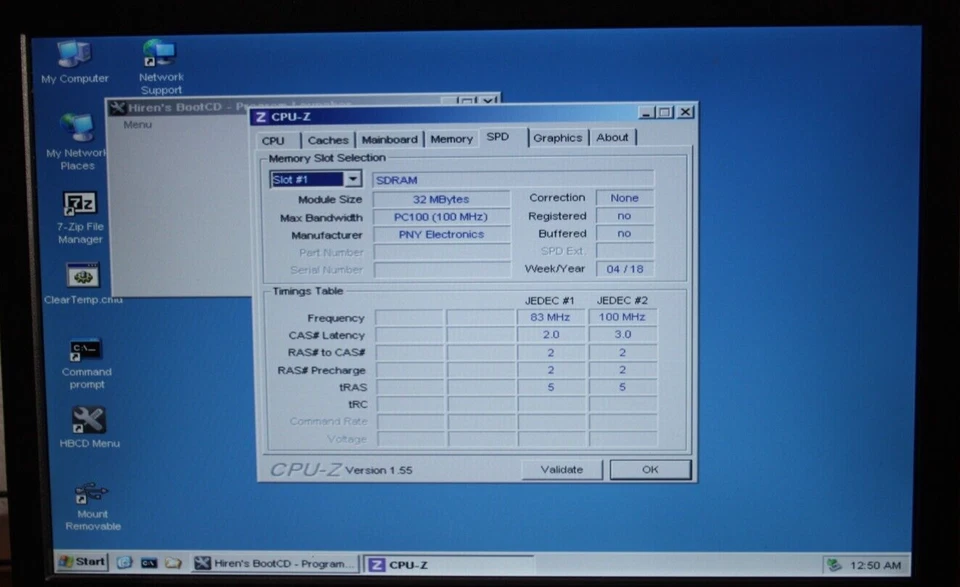Click the 12:50 AM taskbar clock

click(x=875, y=565)
